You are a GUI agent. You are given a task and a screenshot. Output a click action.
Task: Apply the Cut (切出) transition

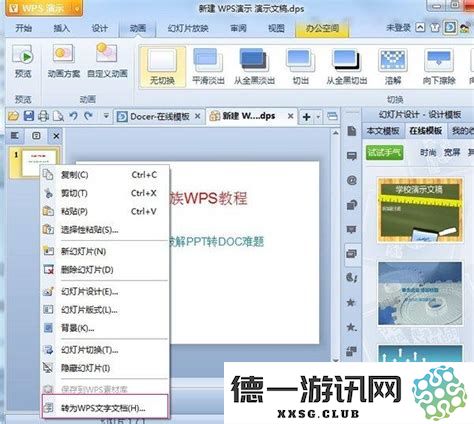[x=300, y=67]
